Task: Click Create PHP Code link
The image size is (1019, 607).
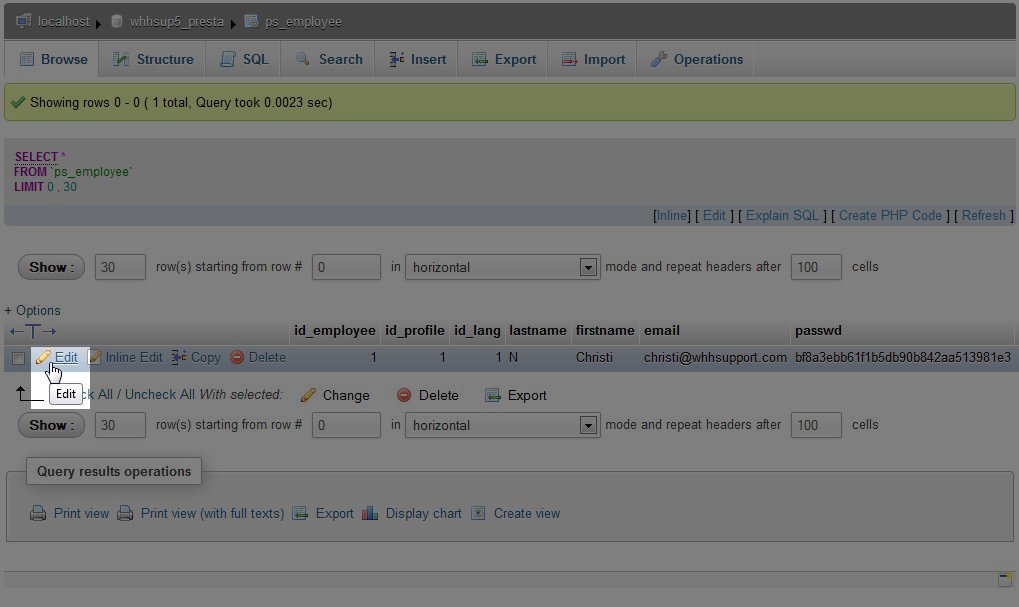Action: pos(890,215)
